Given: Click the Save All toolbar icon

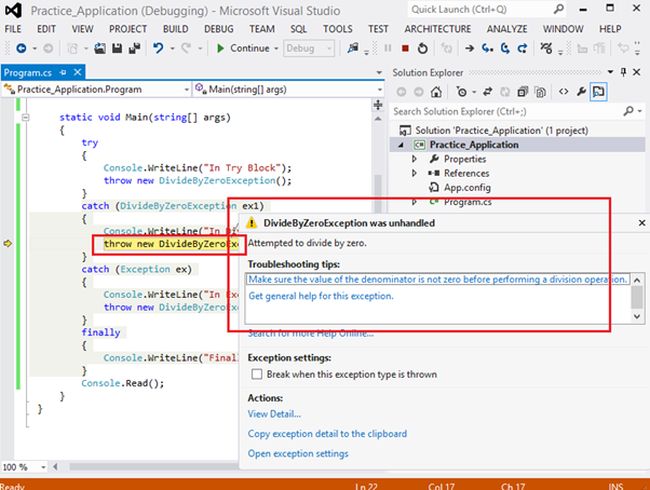Looking at the screenshot, I should pyautogui.click(x=134, y=48).
